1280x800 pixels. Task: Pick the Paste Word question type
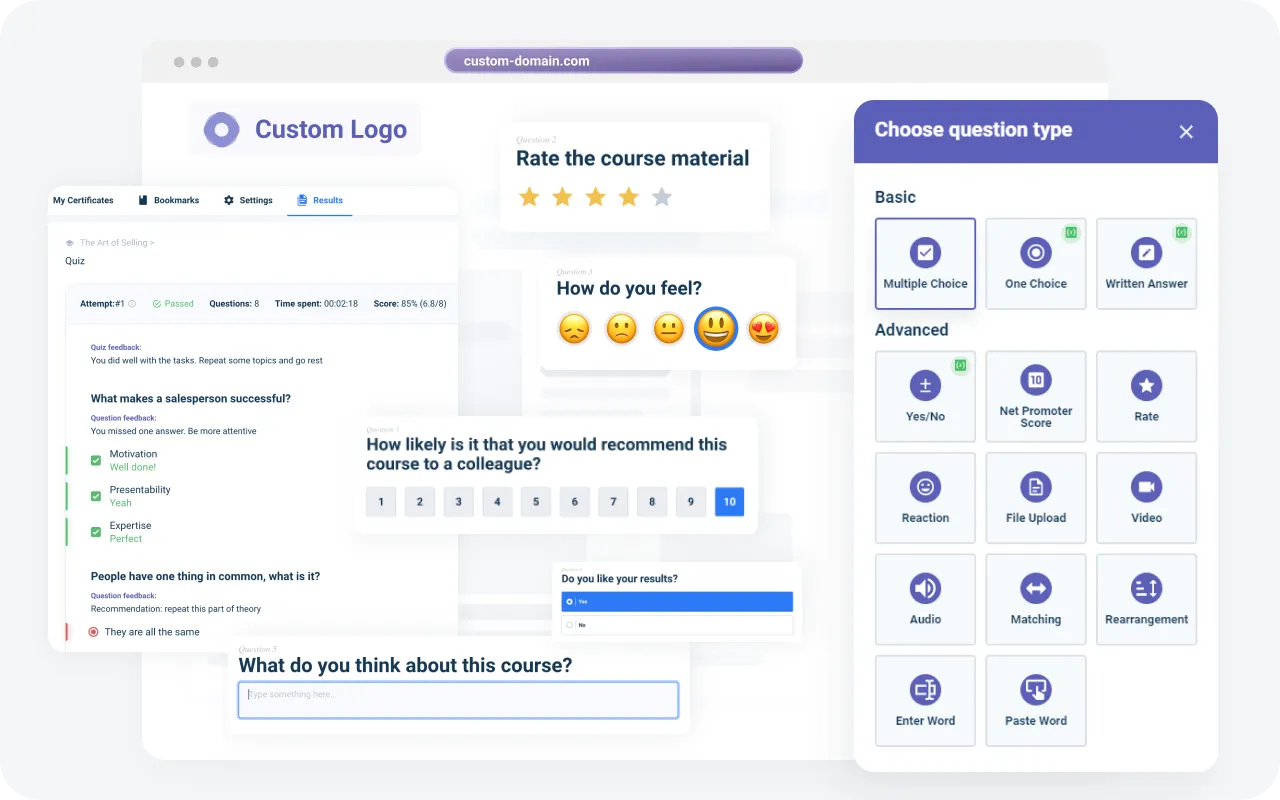[1035, 699]
